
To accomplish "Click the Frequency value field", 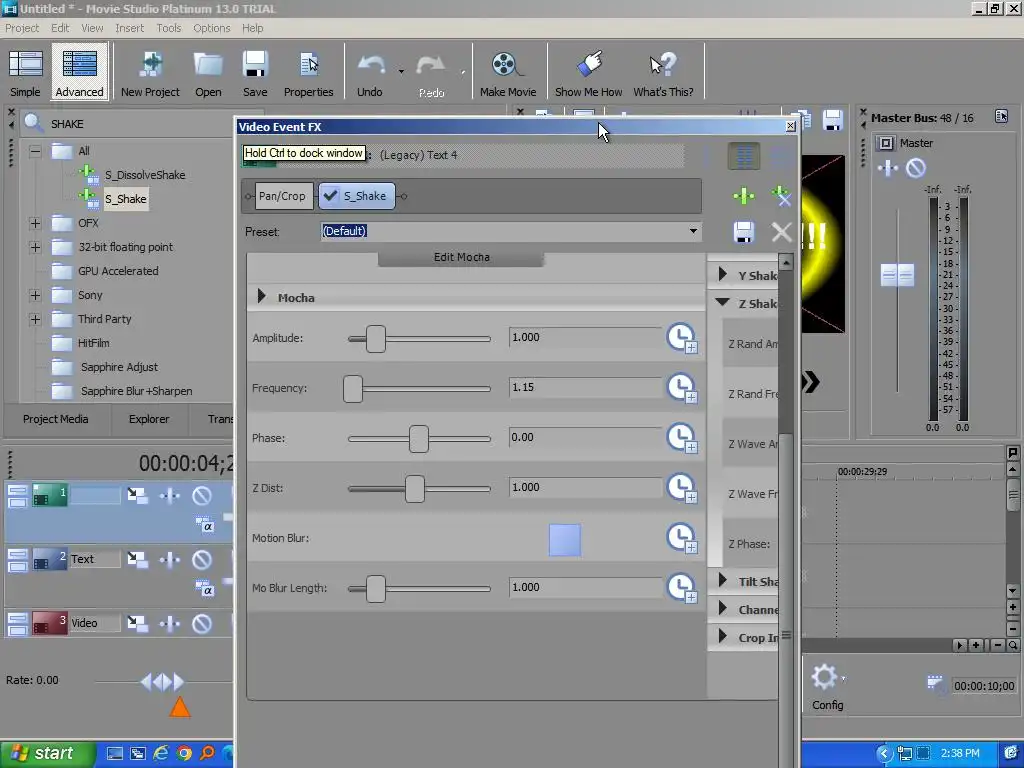I will tap(585, 387).
